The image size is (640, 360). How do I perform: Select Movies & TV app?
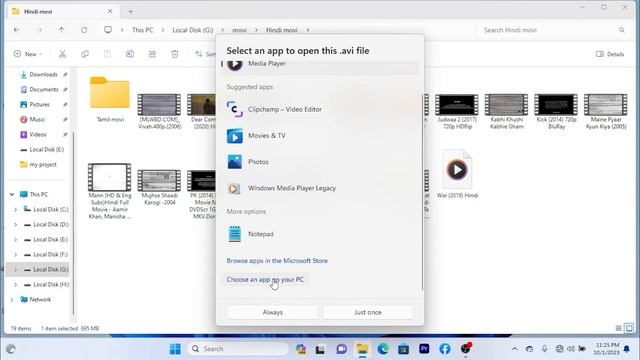coord(320,136)
